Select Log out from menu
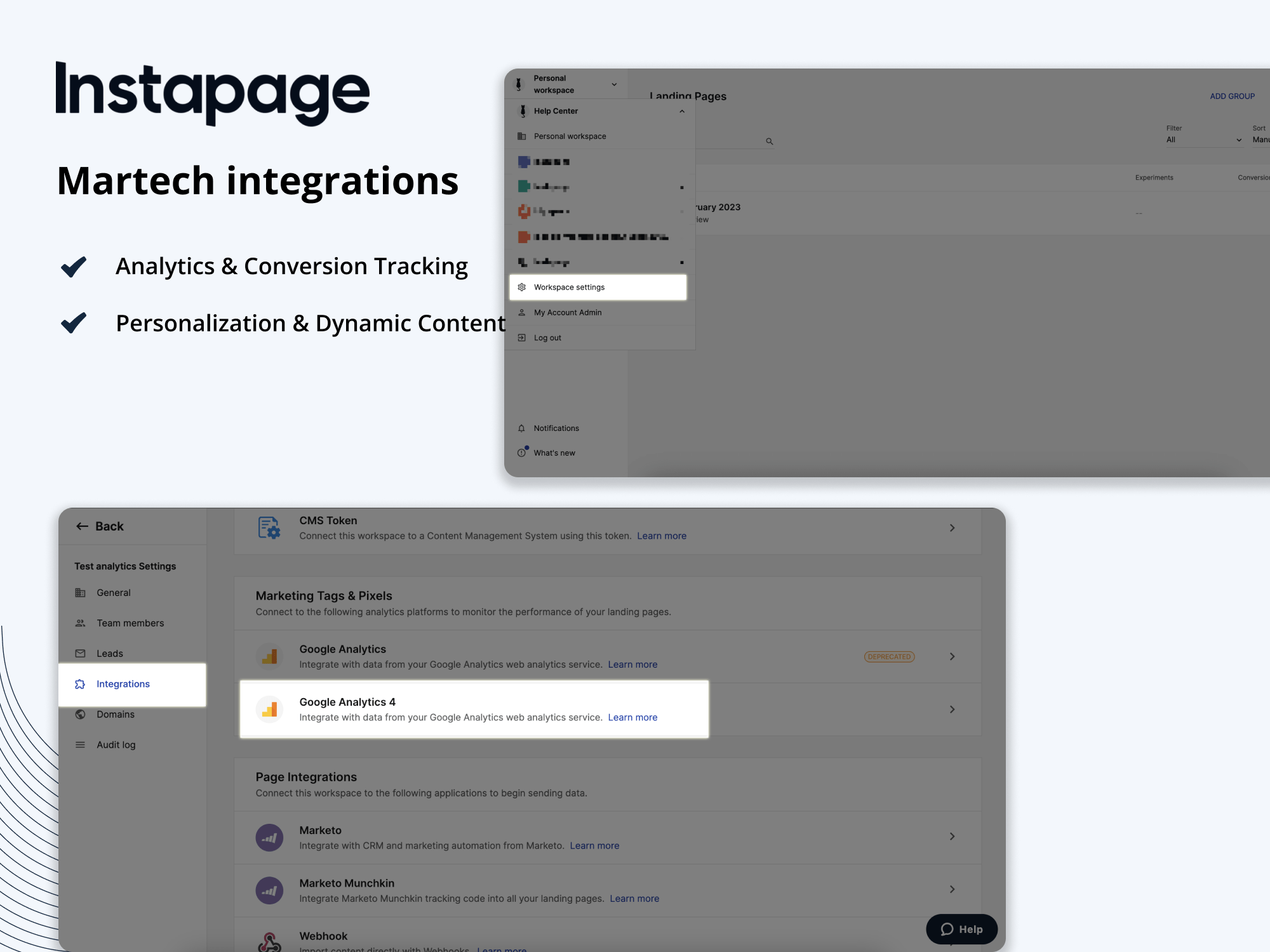The width and height of the screenshot is (1270, 952). (547, 338)
